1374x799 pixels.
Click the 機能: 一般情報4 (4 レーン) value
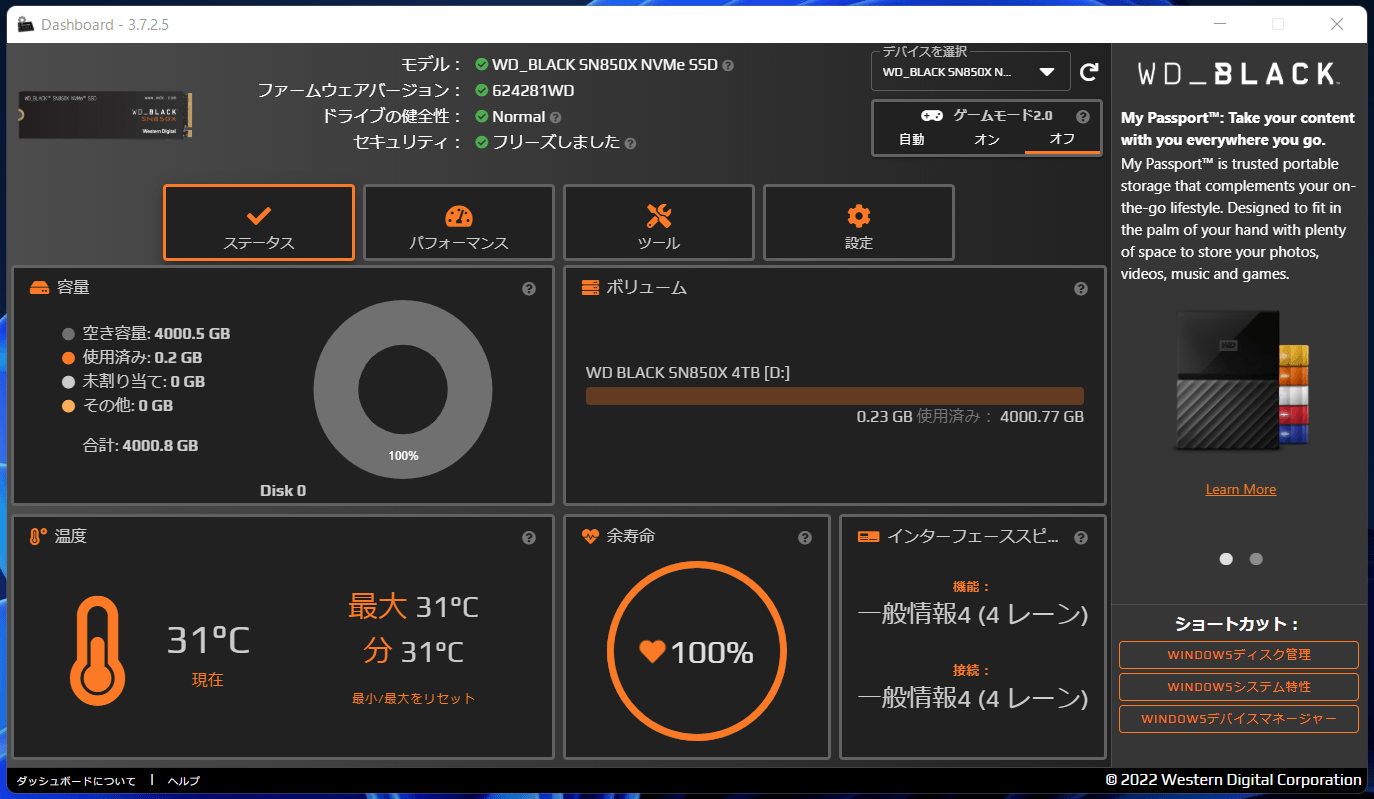[972, 614]
